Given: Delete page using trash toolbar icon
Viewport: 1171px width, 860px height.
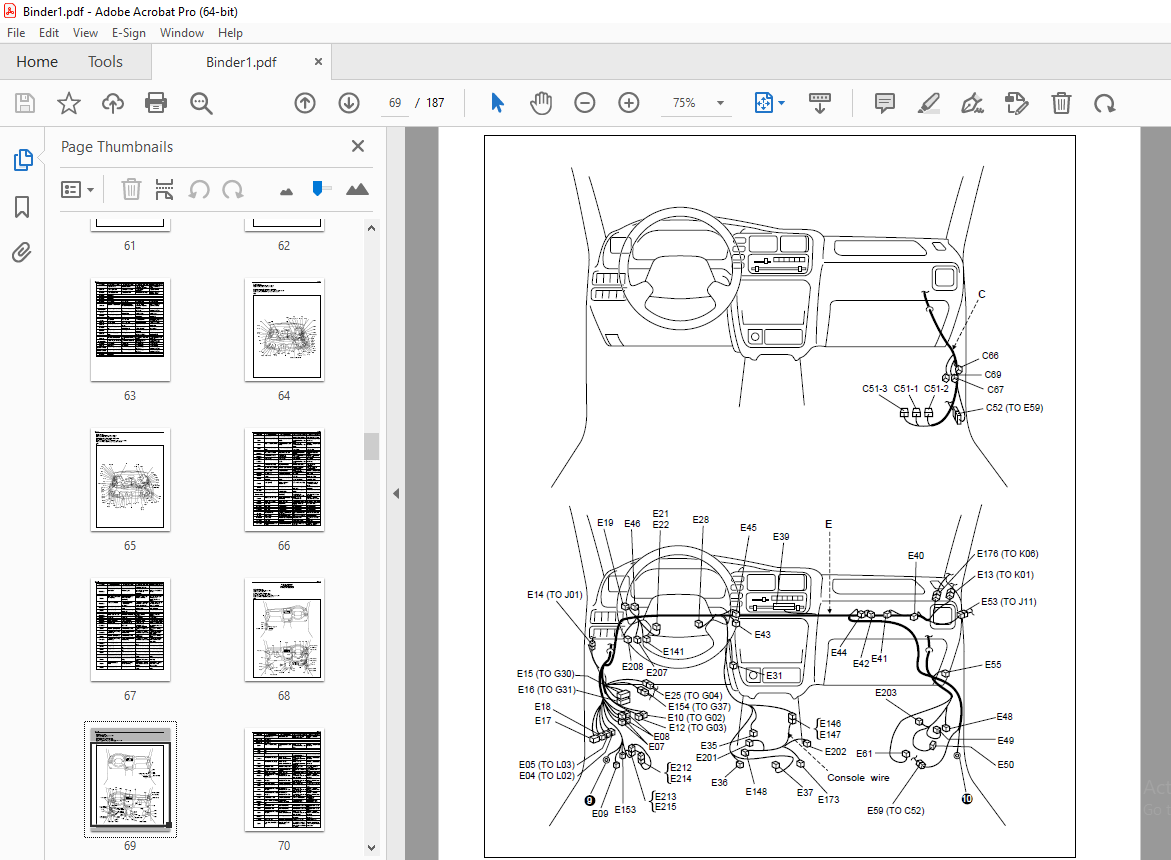Looking at the screenshot, I should click(1060, 103).
